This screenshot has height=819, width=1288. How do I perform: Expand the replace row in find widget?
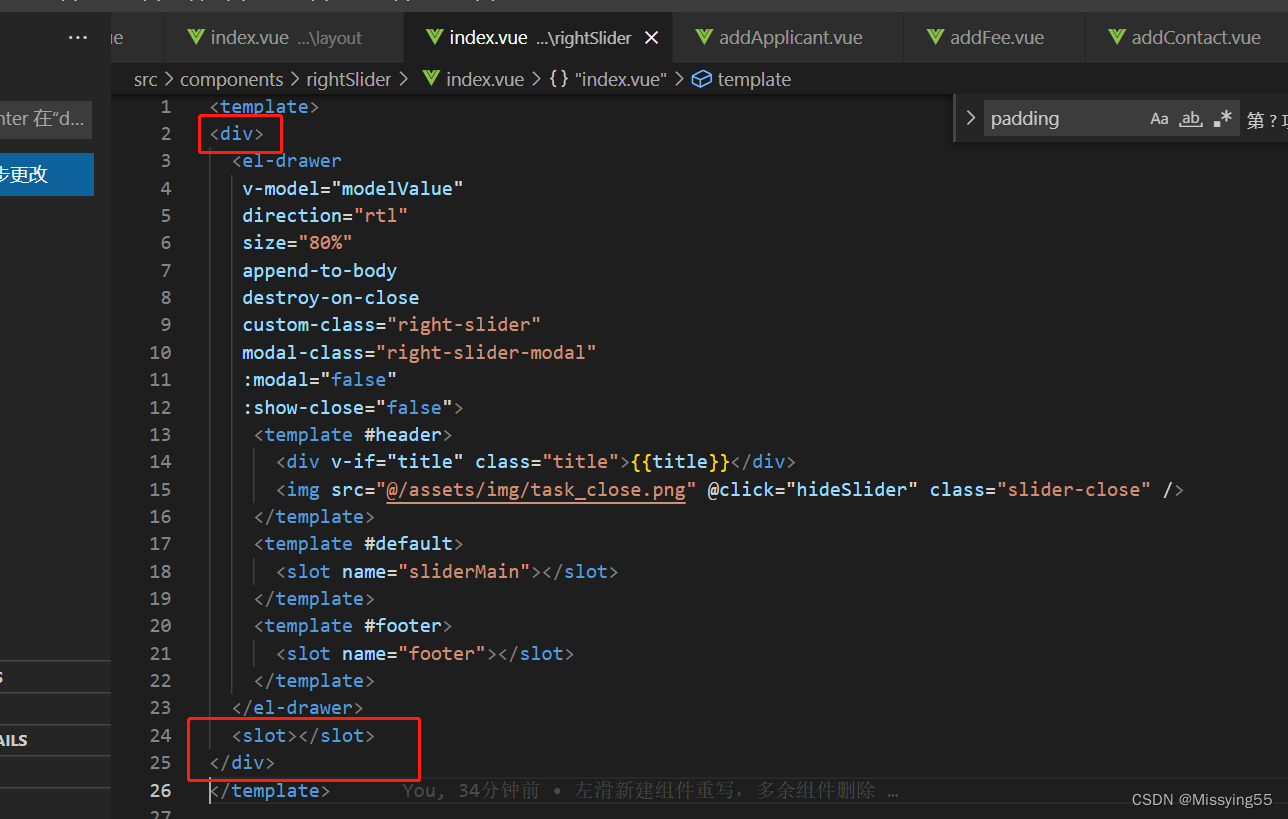tap(969, 119)
